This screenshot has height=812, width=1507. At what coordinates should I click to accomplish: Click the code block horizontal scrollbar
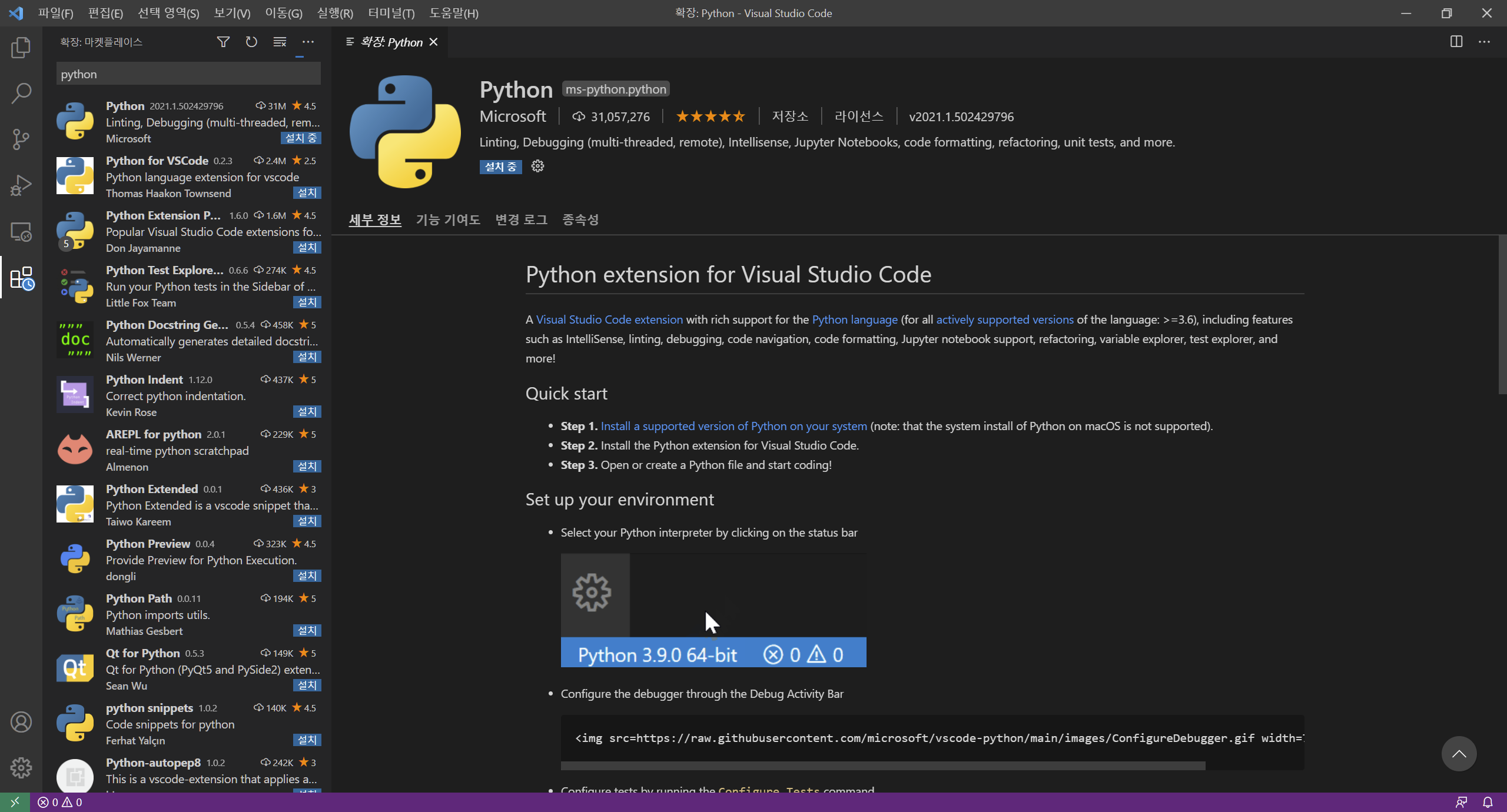pyautogui.click(x=883, y=766)
